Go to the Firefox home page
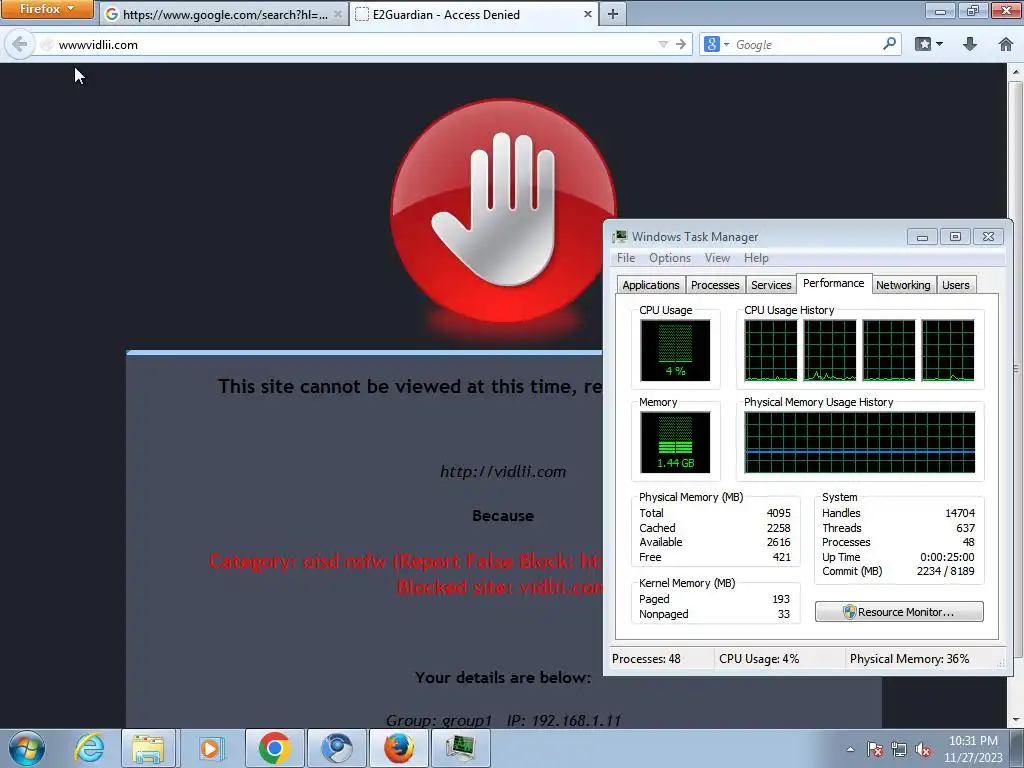 [x=1006, y=44]
